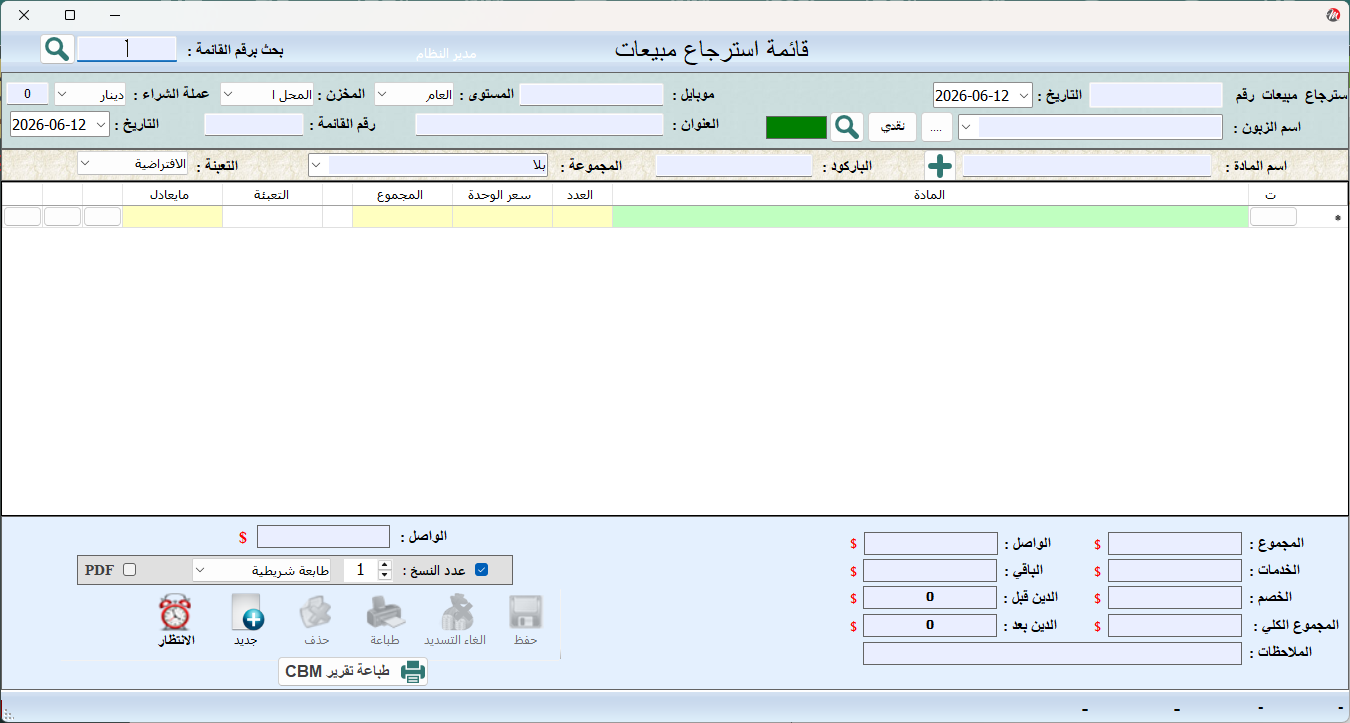
Task: Click the Save (حفظ) floppy disk icon
Action: point(526,612)
